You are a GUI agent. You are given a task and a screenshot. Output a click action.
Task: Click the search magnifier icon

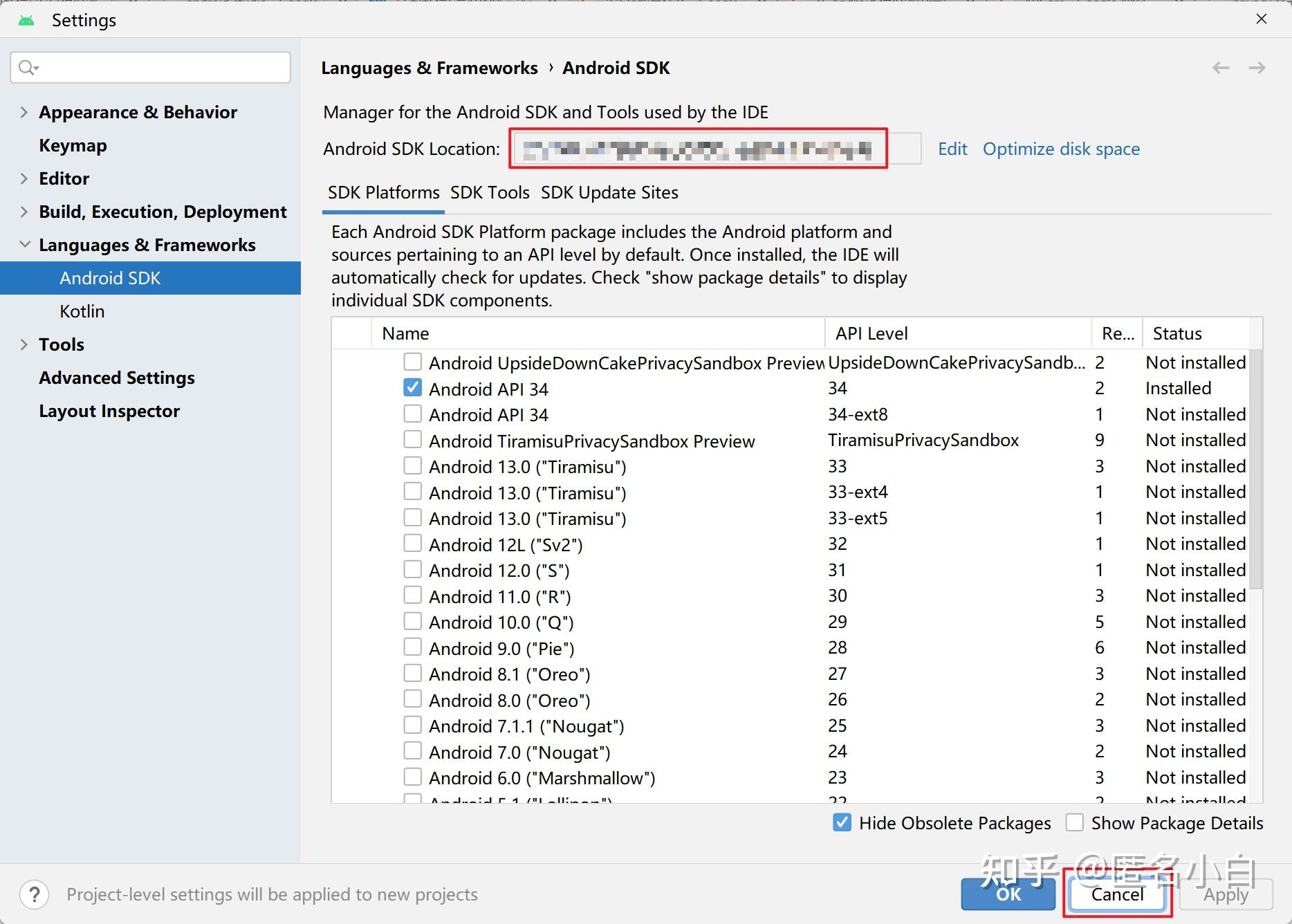[x=28, y=68]
